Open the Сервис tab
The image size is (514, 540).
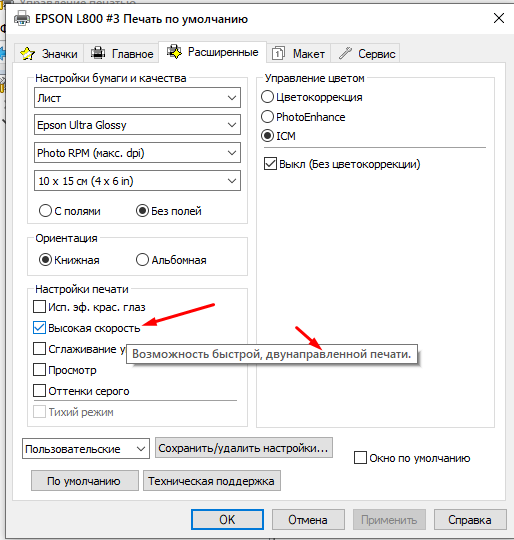[365, 53]
